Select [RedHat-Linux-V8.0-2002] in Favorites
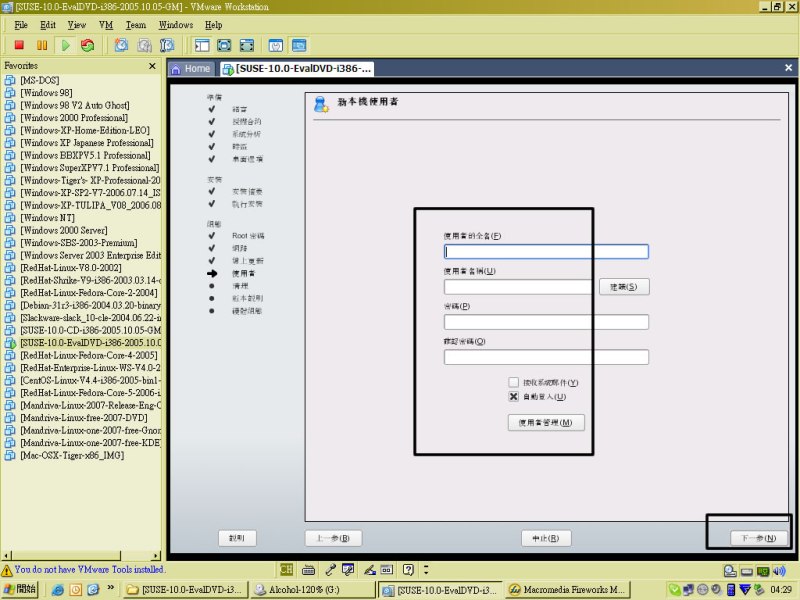Image resolution: width=800 pixels, height=600 pixels. click(x=70, y=268)
